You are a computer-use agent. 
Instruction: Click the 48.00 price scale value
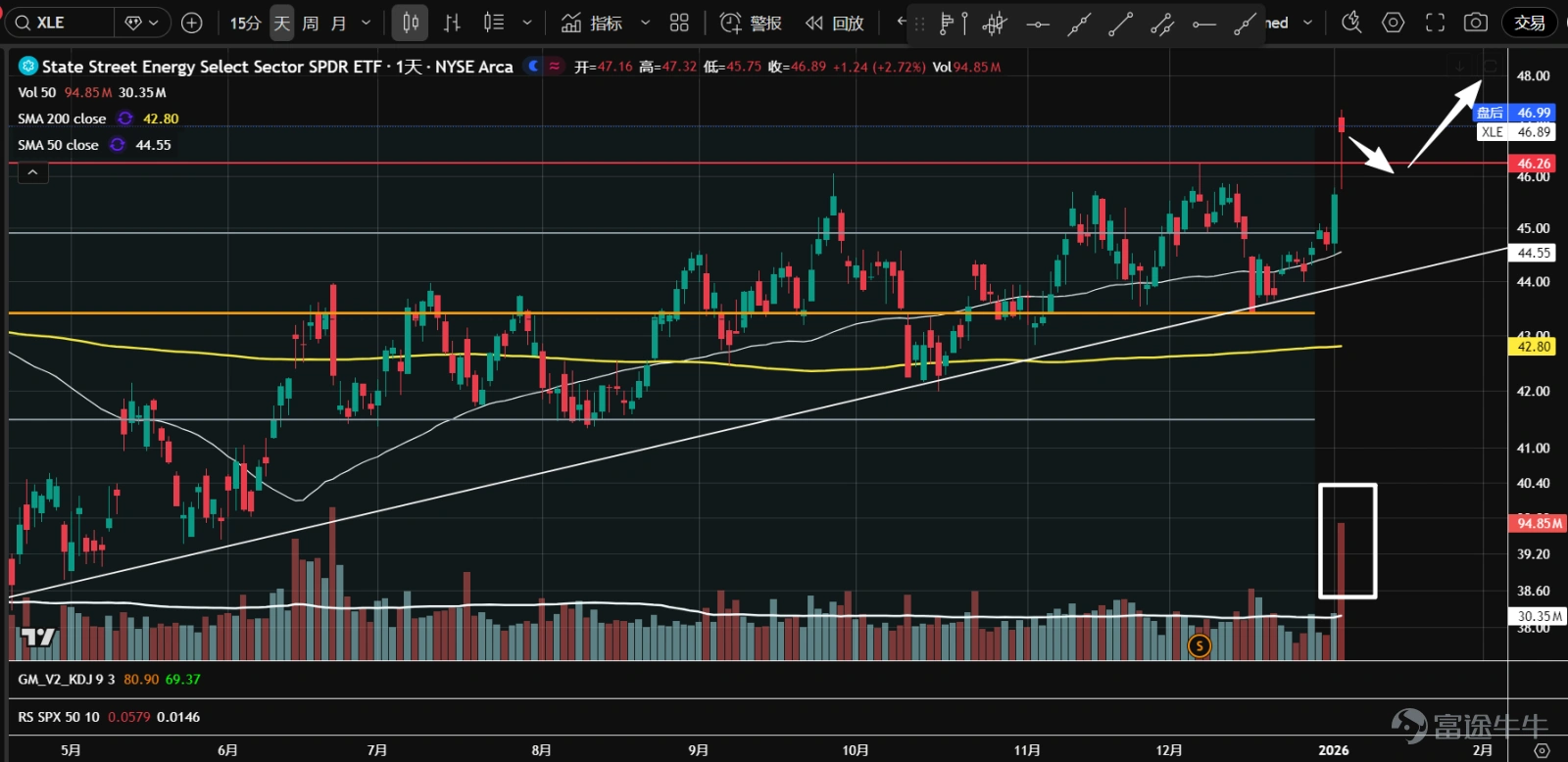click(x=1533, y=75)
